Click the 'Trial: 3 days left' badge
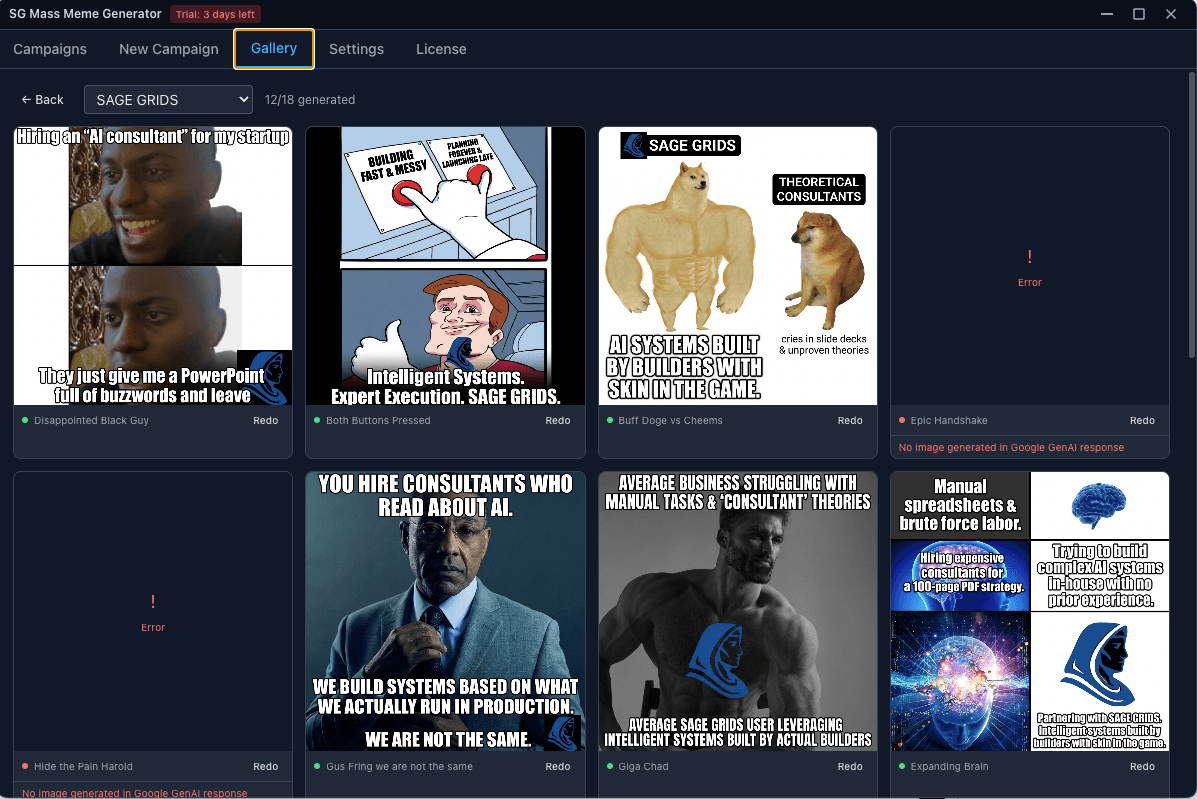The width and height of the screenshot is (1197, 799). coord(215,14)
